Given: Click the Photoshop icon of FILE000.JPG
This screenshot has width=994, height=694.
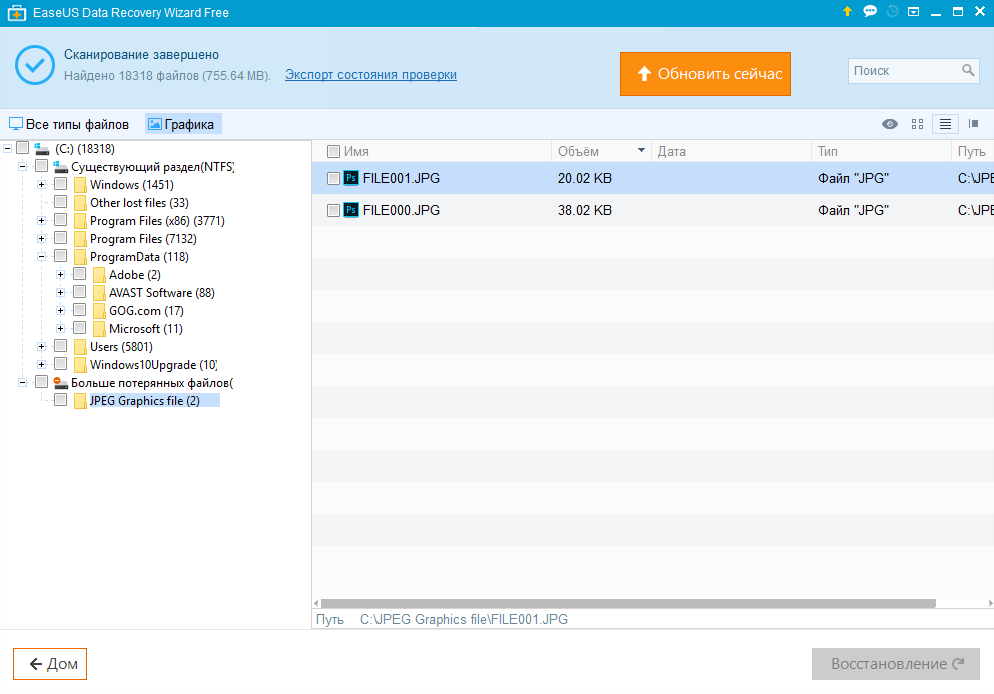Looking at the screenshot, I should point(351,210).
